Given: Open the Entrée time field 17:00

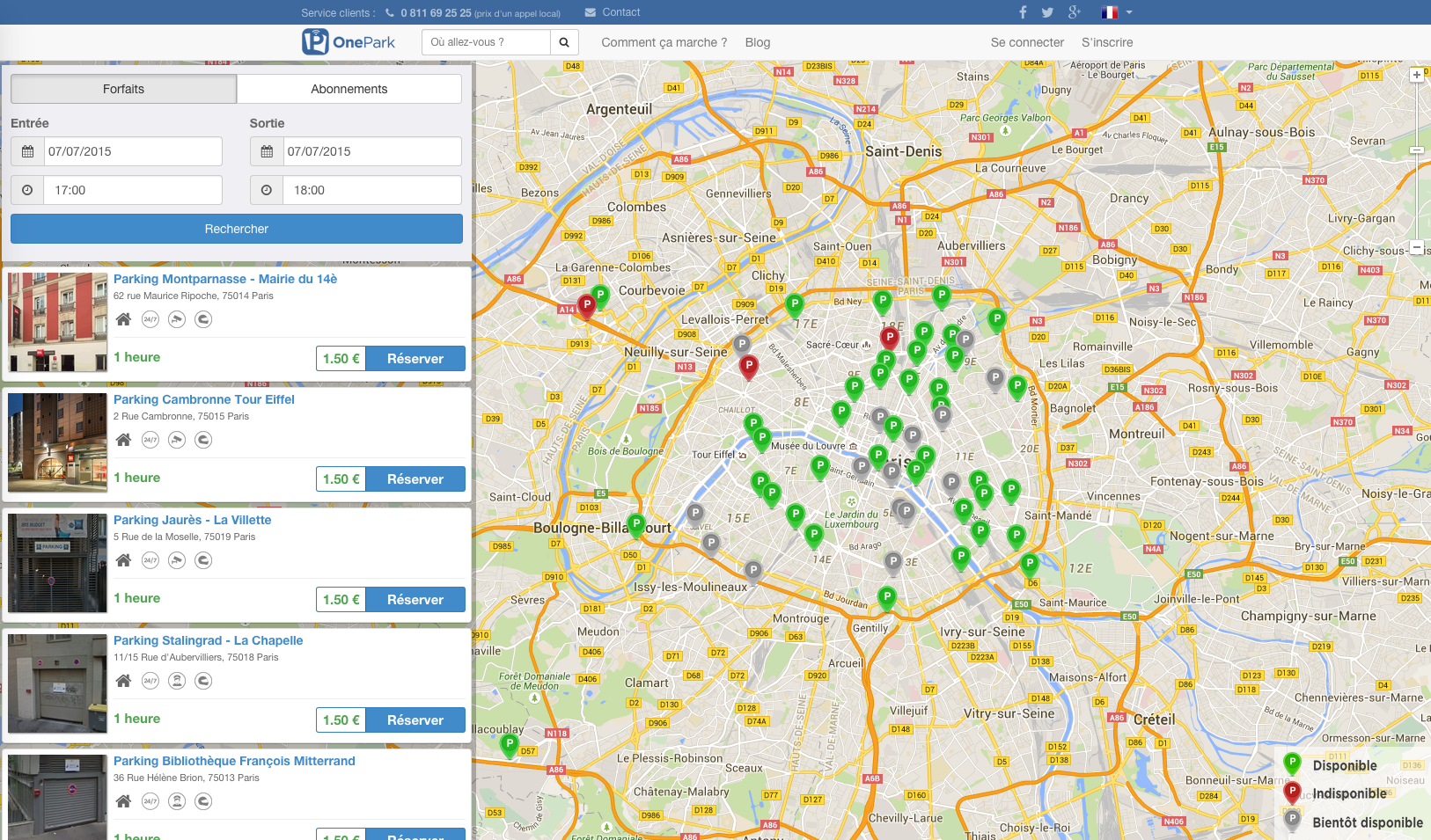Looking at the screenshot, I should pyautogui.click(x=133, y=190).
